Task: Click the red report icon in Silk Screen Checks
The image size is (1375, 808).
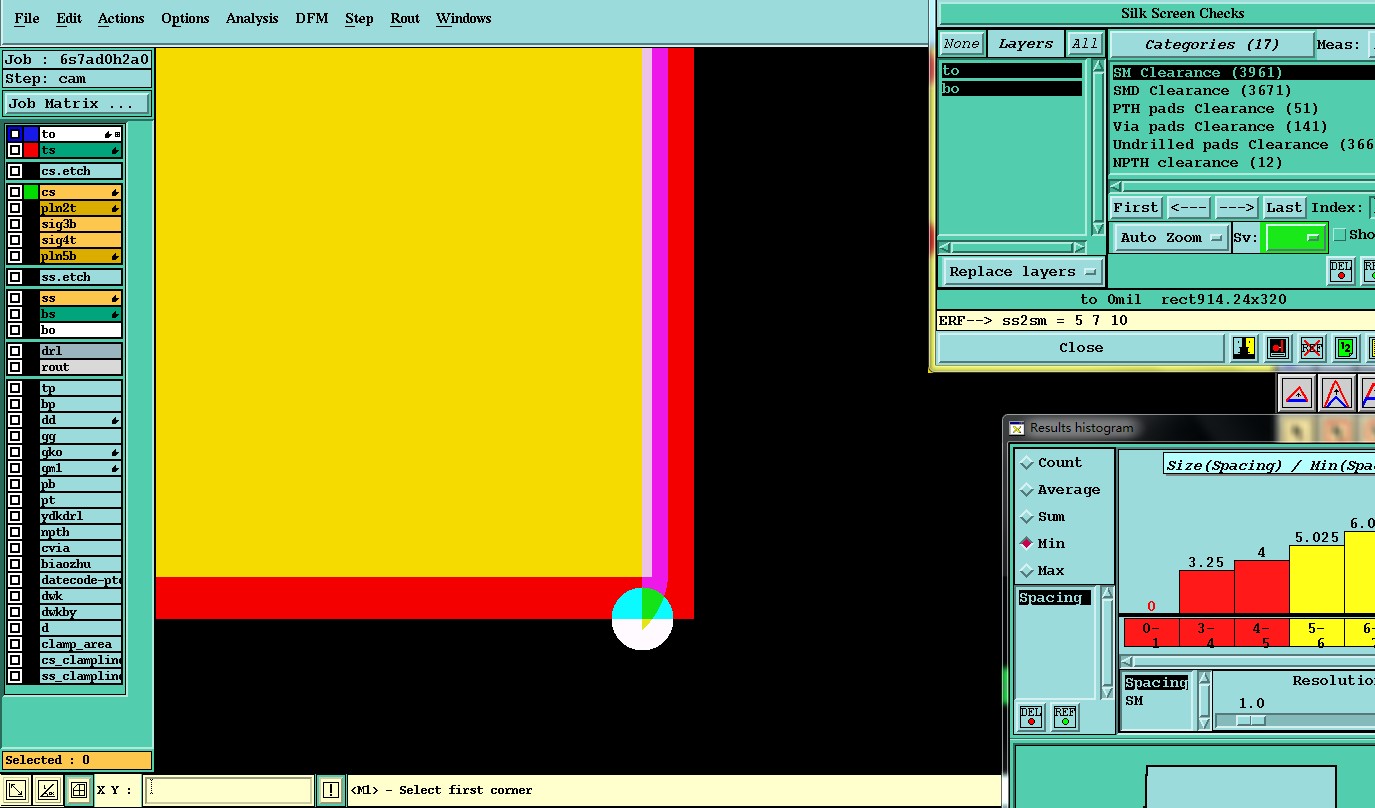Action: point(1277,347)
